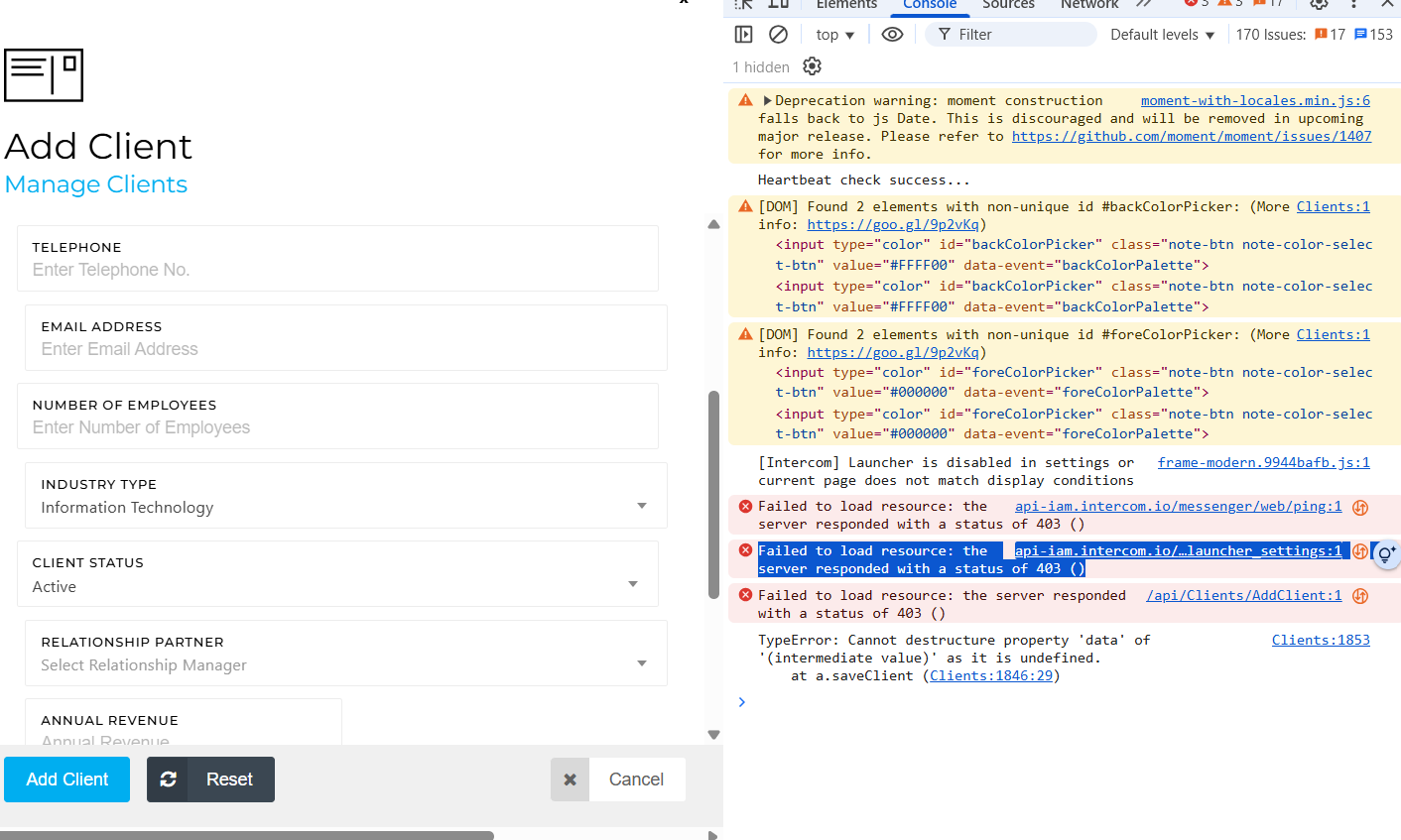Focus the Email Address input field
This screenshot has height=840, width=1401.
pyautogui.click(x=345, y=338)
